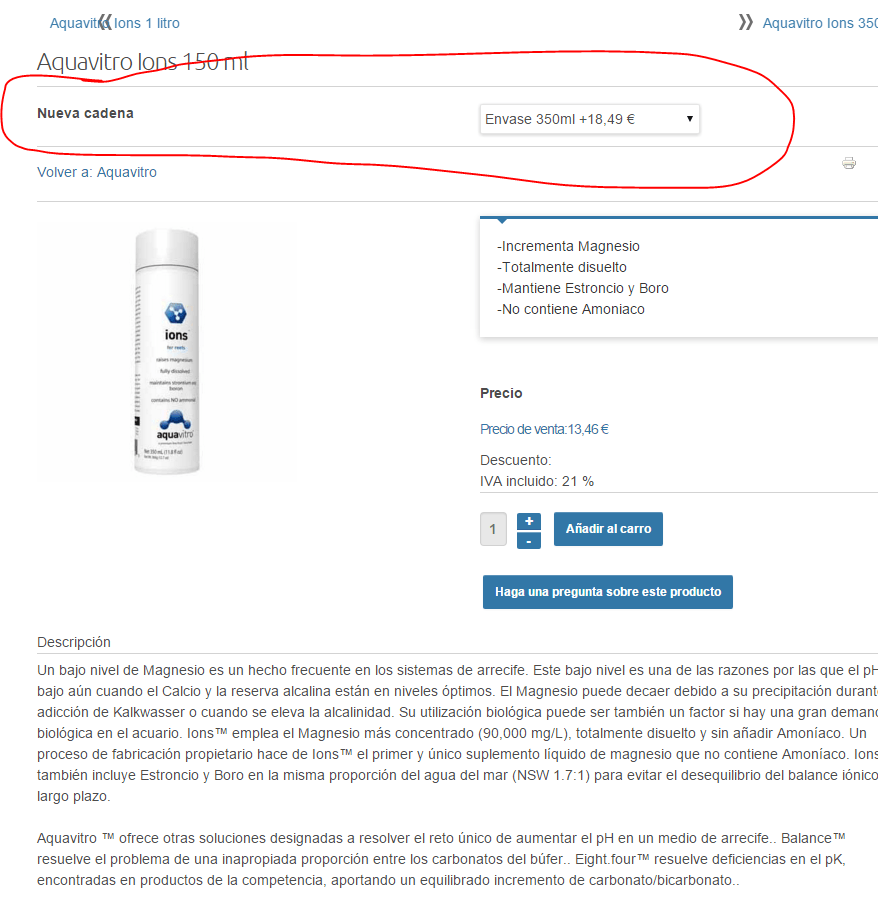Select the Descripción section heading
Image resolution: width=878 pixels, height=898 pixels.
tap(74, 642)
